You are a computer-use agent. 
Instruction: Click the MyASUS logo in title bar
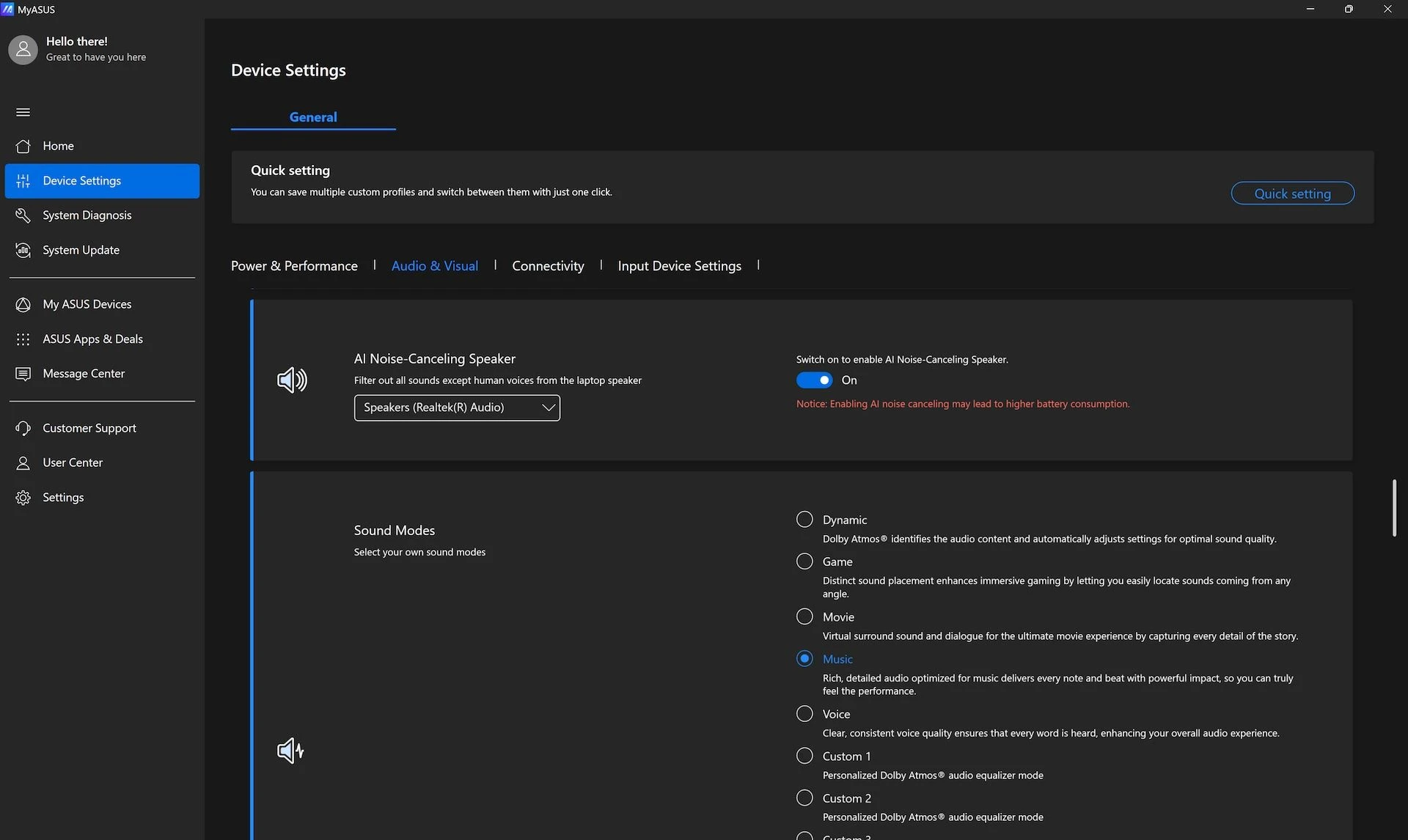(x=7, y=9)
